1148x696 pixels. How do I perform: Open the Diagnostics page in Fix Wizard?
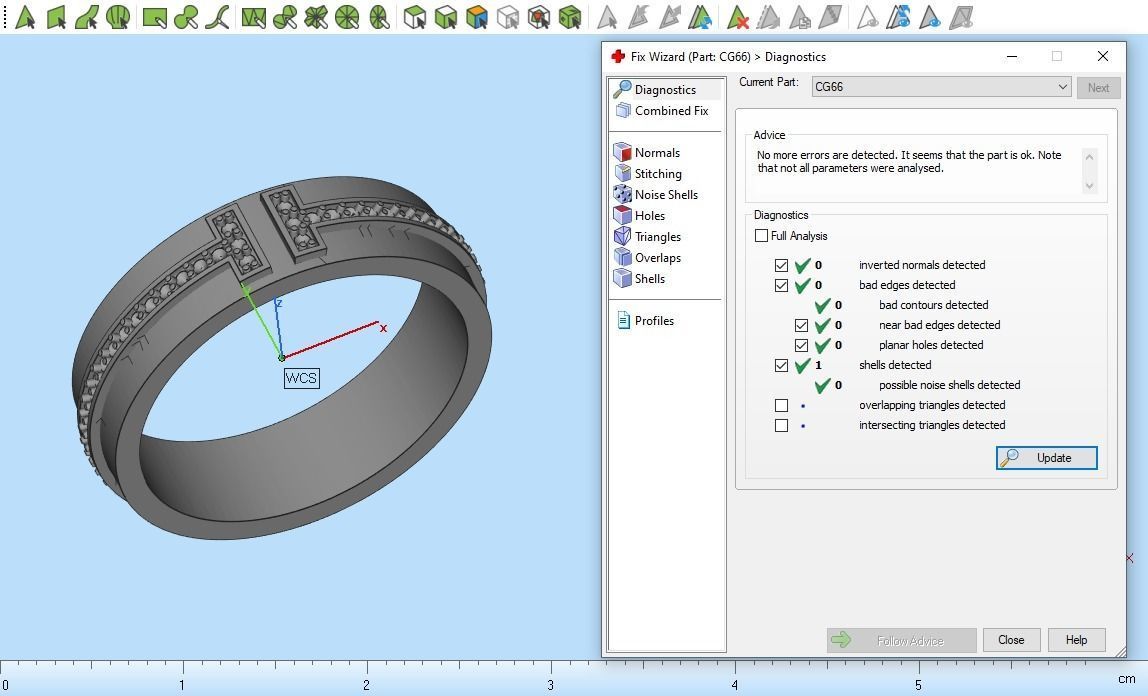665,89
